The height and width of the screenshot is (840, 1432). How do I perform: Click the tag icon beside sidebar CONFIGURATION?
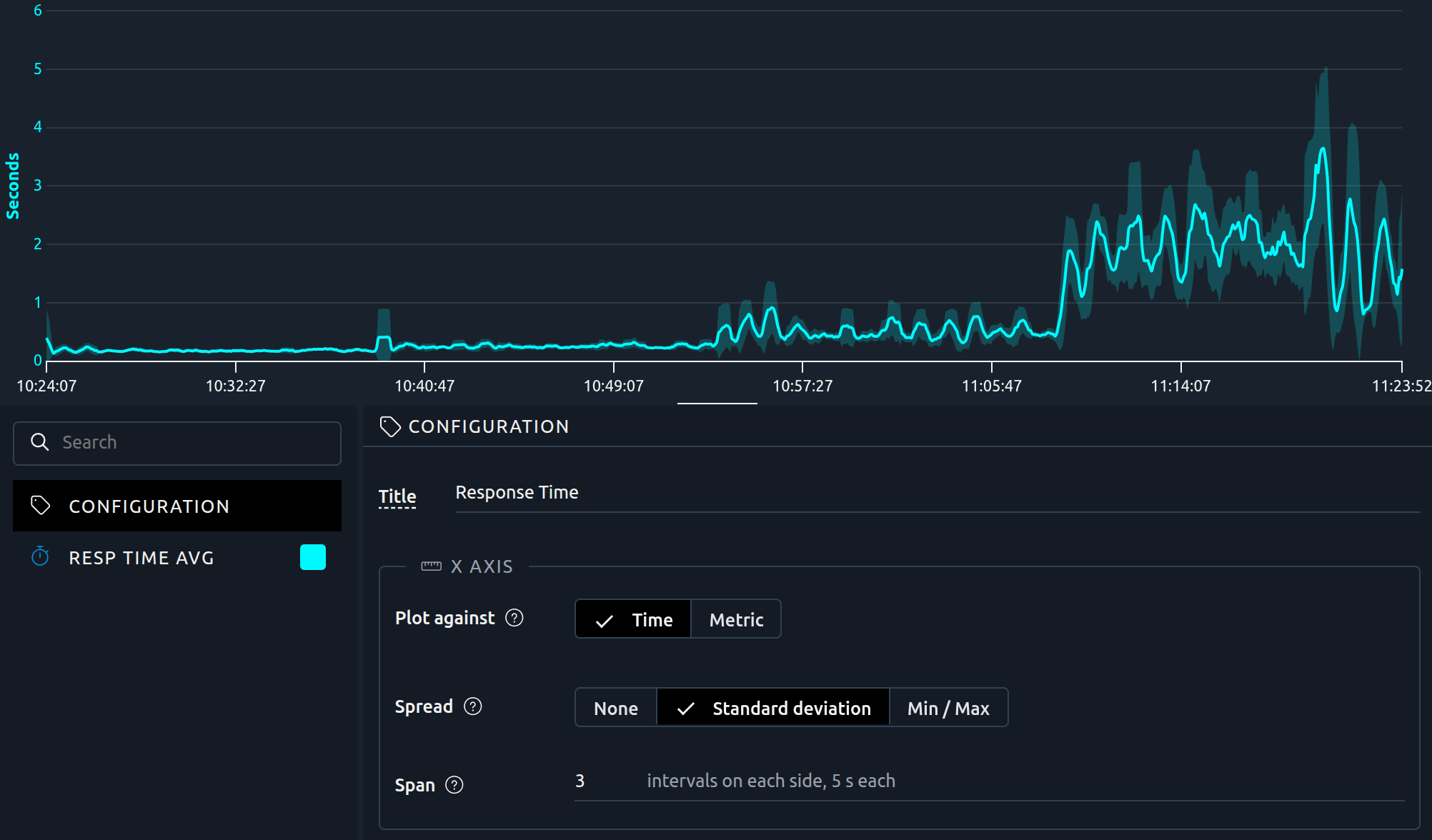41,506
